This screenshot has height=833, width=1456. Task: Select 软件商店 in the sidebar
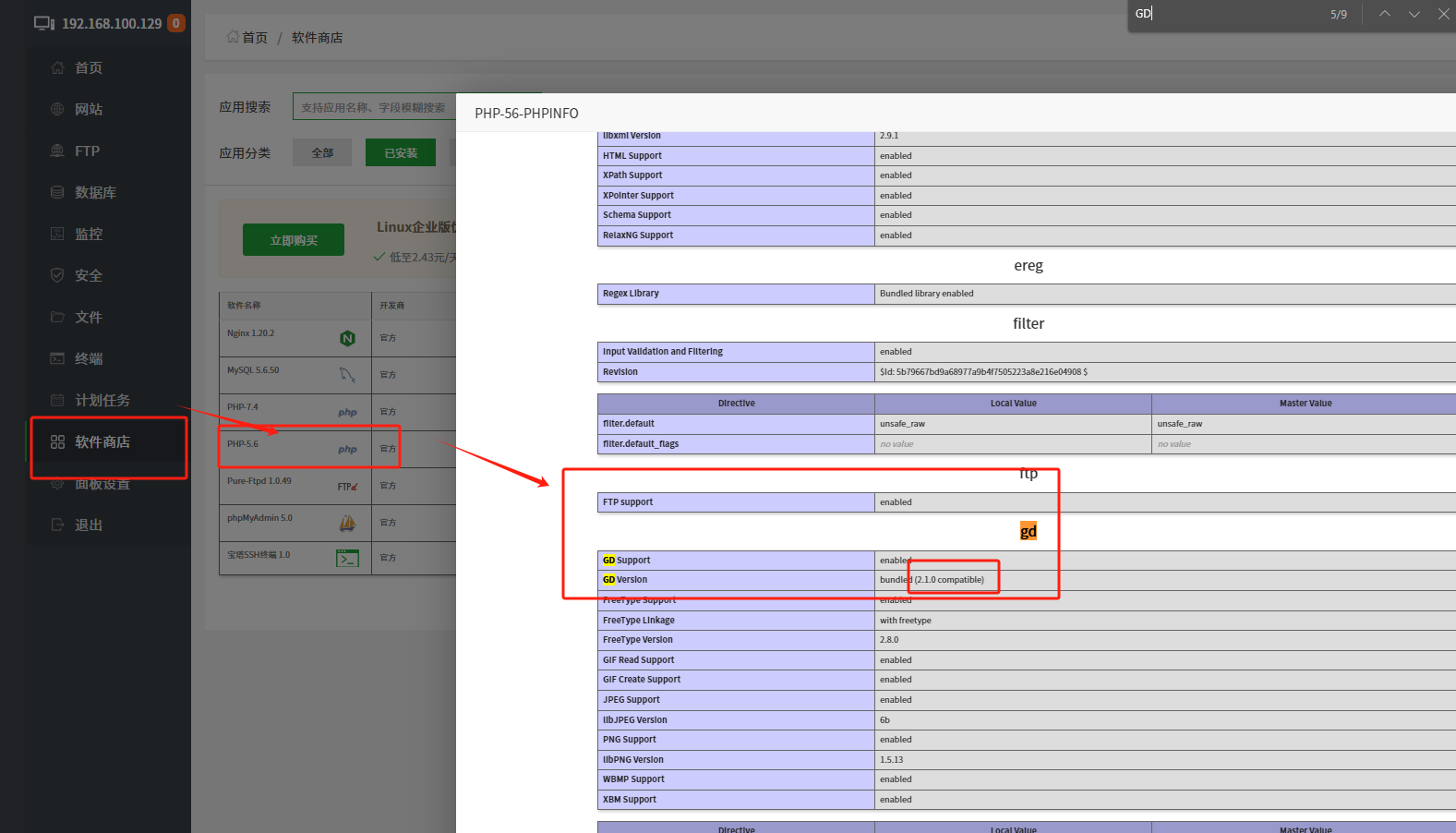102,441
